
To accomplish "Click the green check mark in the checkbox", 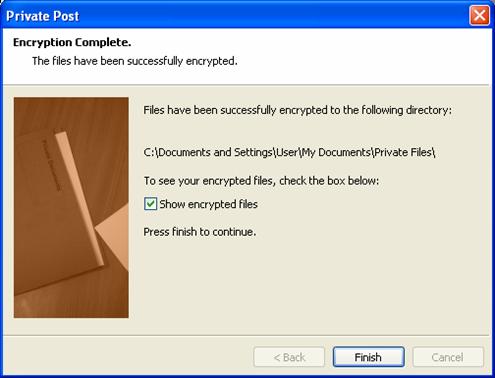I will click(150, 203).
